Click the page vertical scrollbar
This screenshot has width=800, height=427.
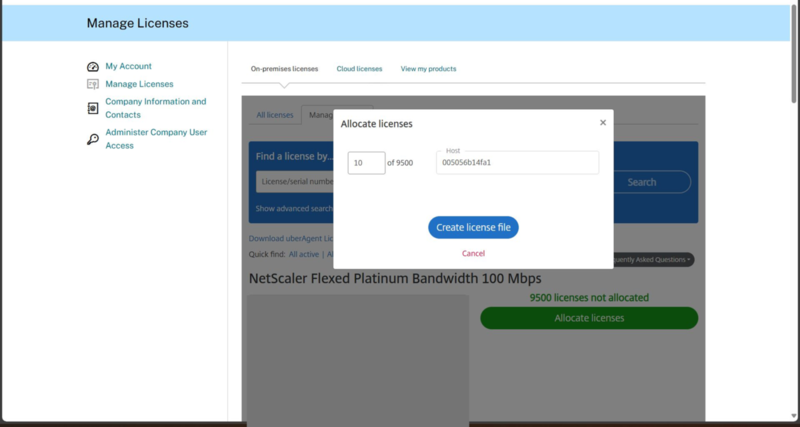(x=794, y=54)
